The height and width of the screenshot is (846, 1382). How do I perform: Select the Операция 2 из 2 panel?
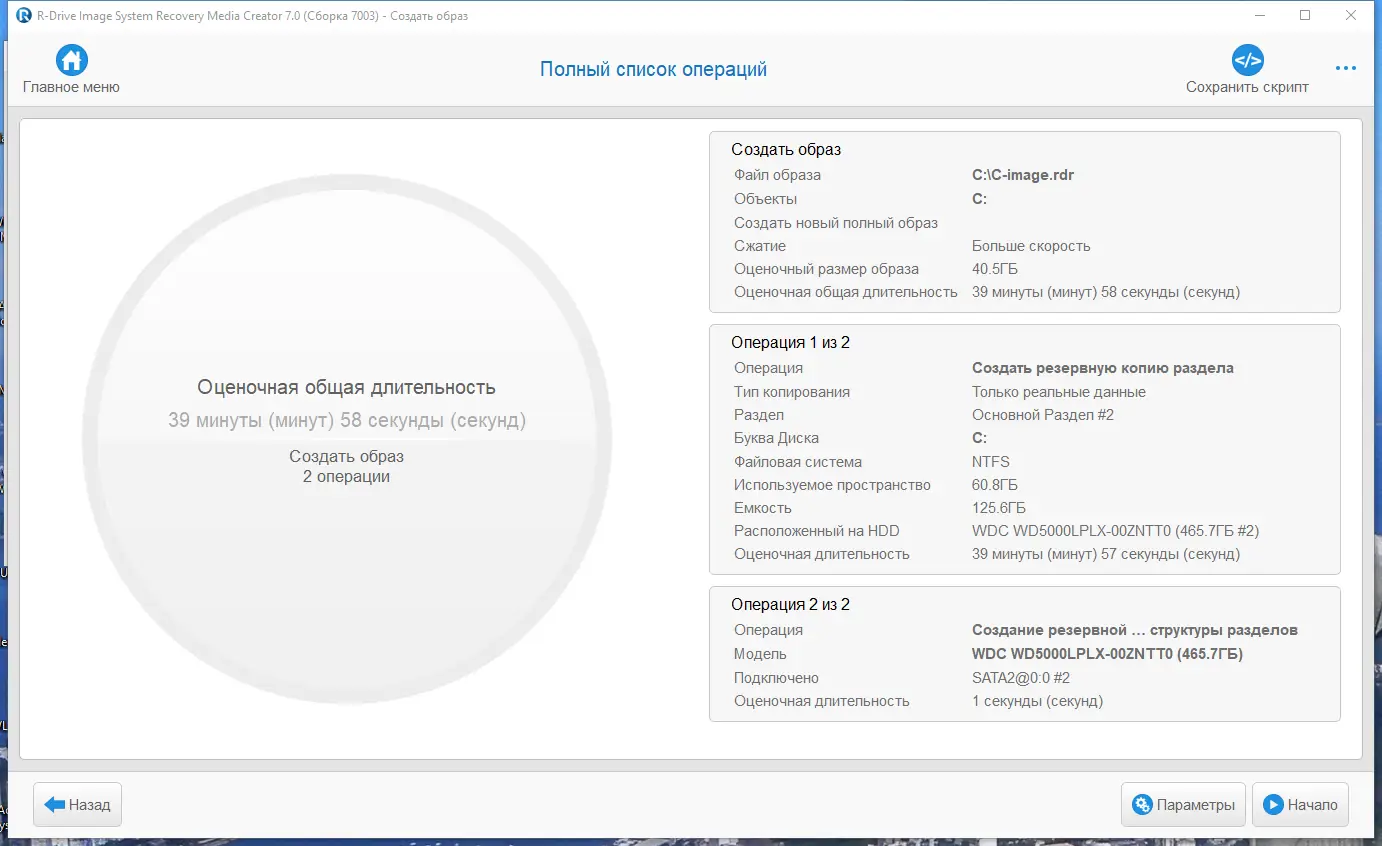point(1024,653)
